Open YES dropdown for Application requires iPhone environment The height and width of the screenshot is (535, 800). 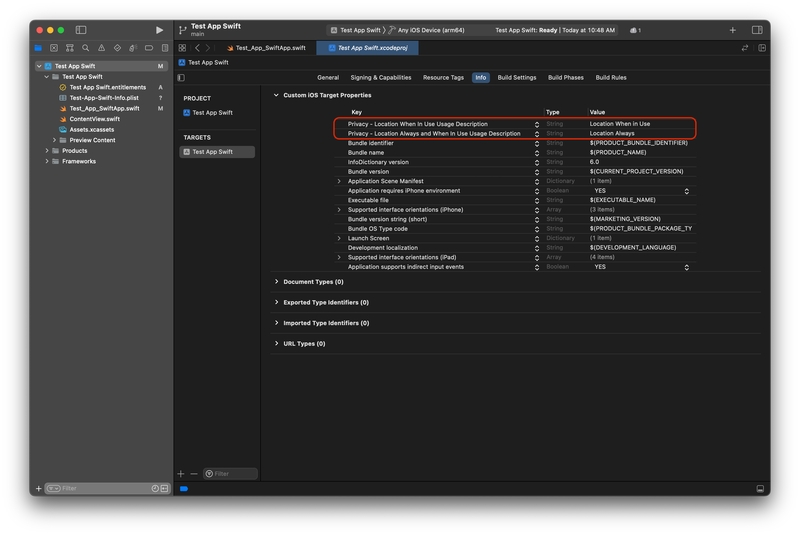click(686, 191)
